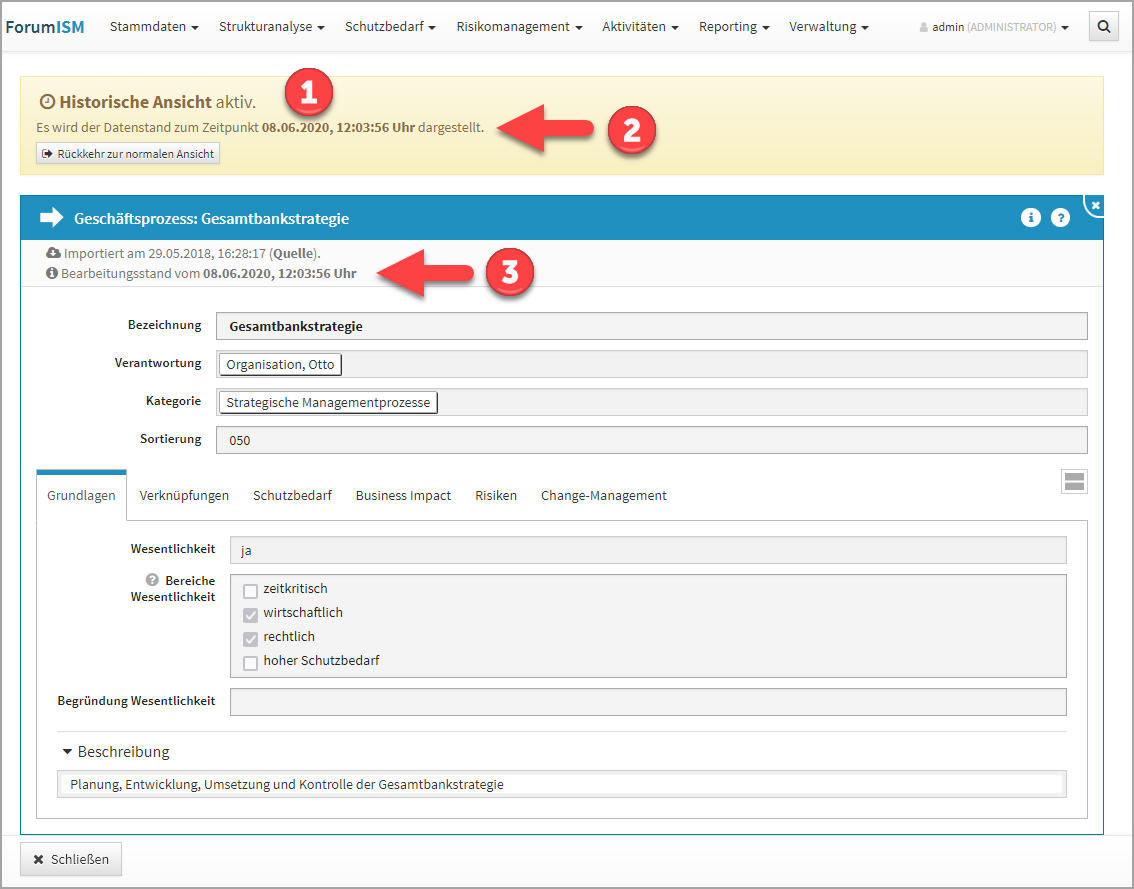The width and height of the screenshot is (1134, 889).
Task: Open help via the question mark icon
Action: pyautogui.click(x=1060, y=218)
